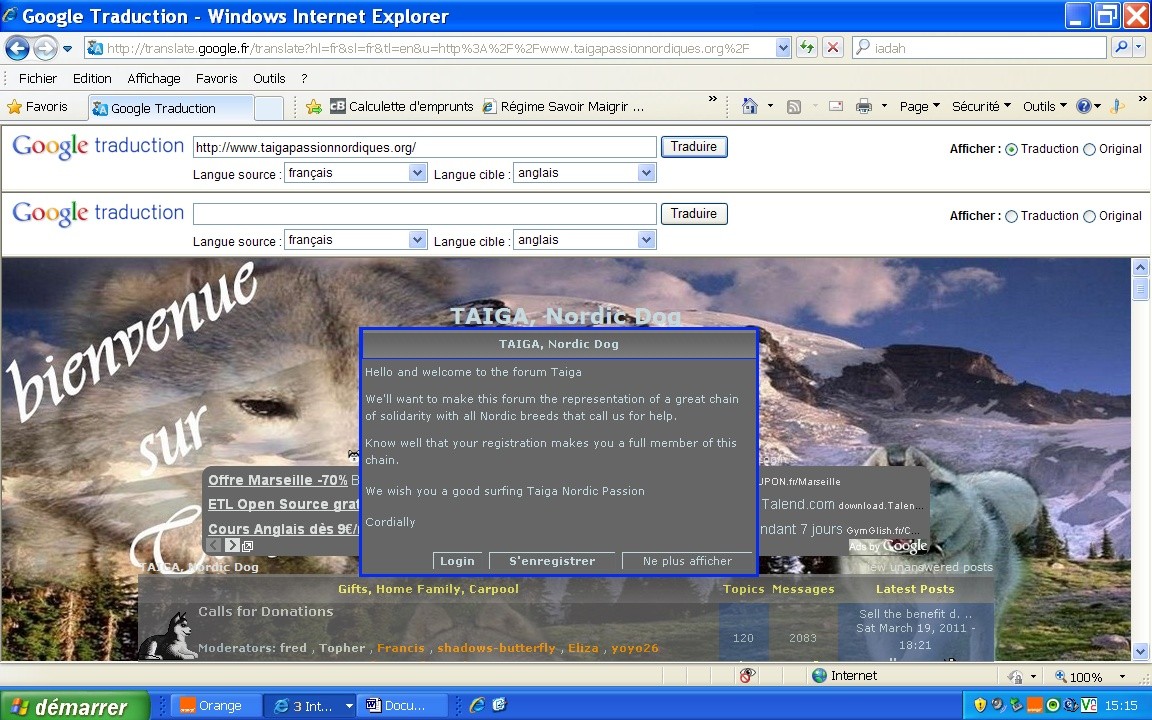Click the Read mail envelope icon
The width and height of the screenshot is (1152, 720).
pos(835,107)
